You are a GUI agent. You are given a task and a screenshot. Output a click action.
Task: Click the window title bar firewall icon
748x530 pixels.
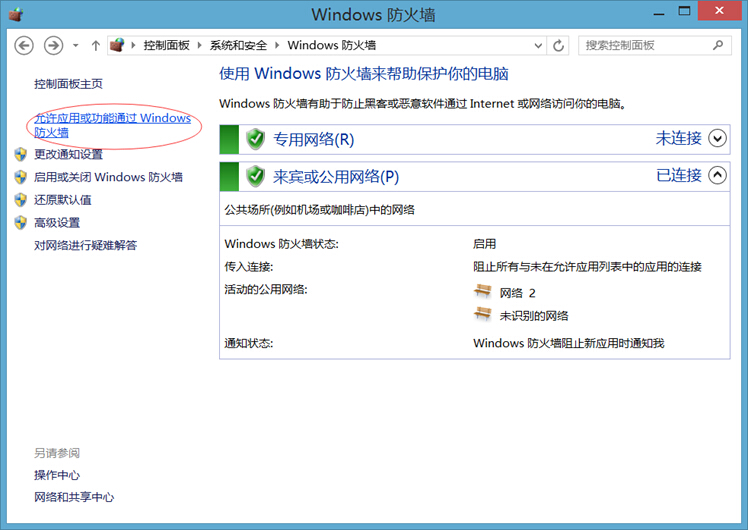click(x=16, y=14)
